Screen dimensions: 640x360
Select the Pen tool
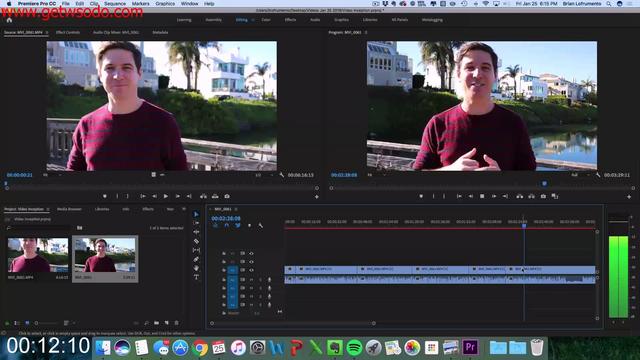(196, 259)
